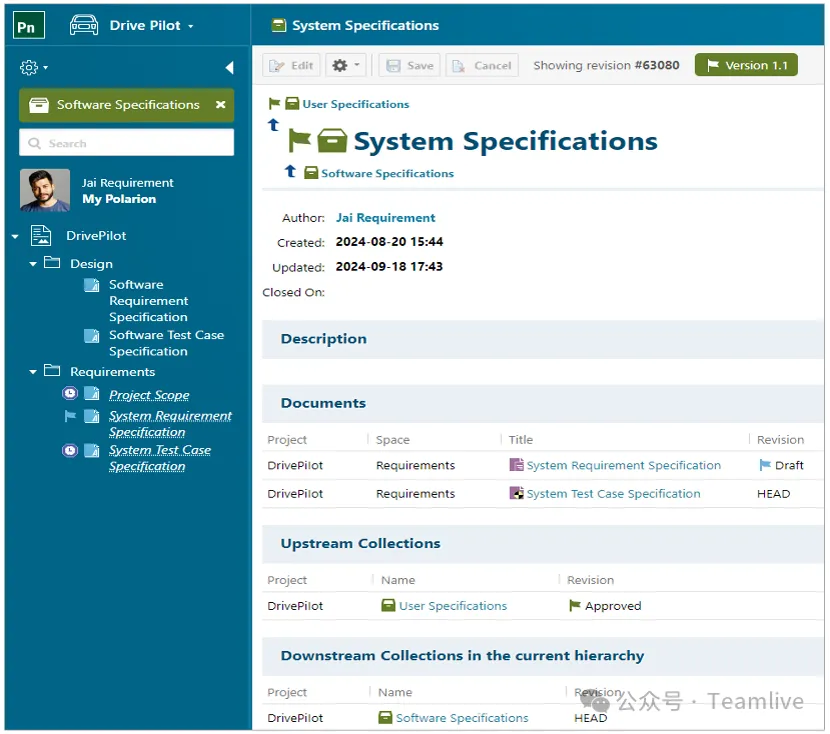Open the sidebar settings gear menu

34,67
